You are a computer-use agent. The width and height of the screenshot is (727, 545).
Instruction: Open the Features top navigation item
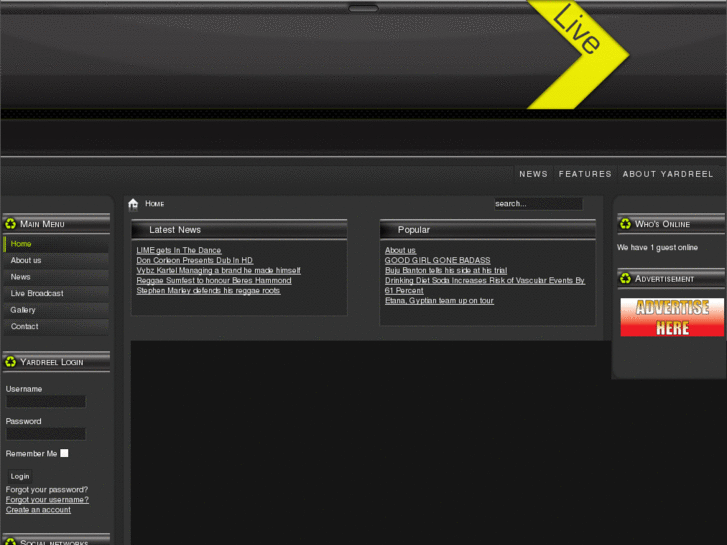[x=585, y=174]
